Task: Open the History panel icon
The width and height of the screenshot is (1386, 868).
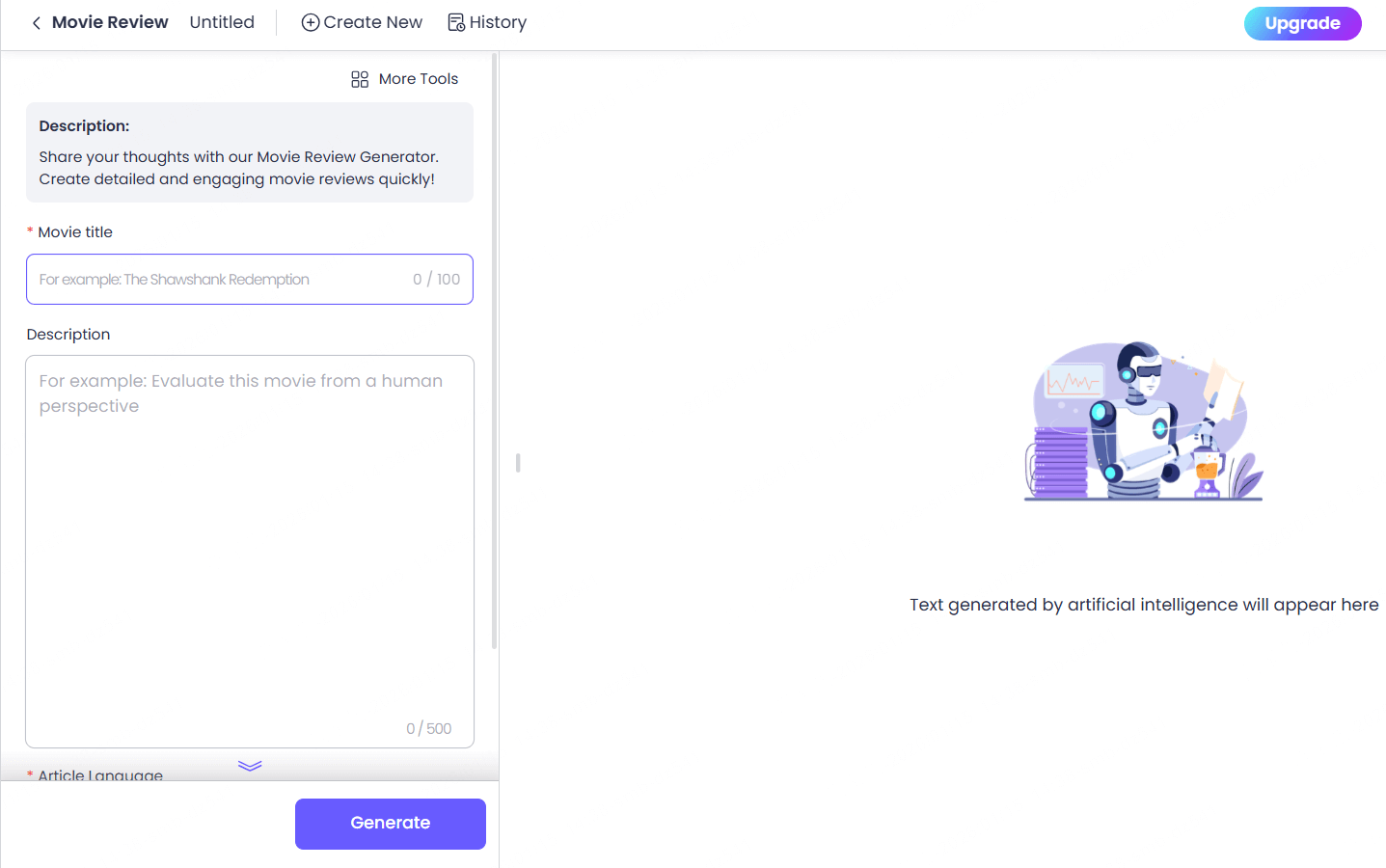Action: tap(456, 22)
